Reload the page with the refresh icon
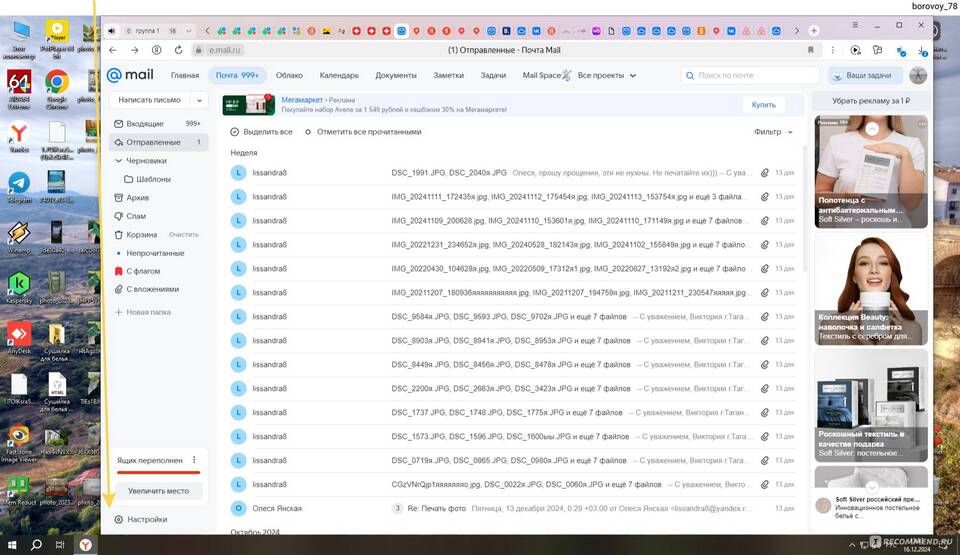Screen dimensions: 960x555 click(x=178, y=50)
